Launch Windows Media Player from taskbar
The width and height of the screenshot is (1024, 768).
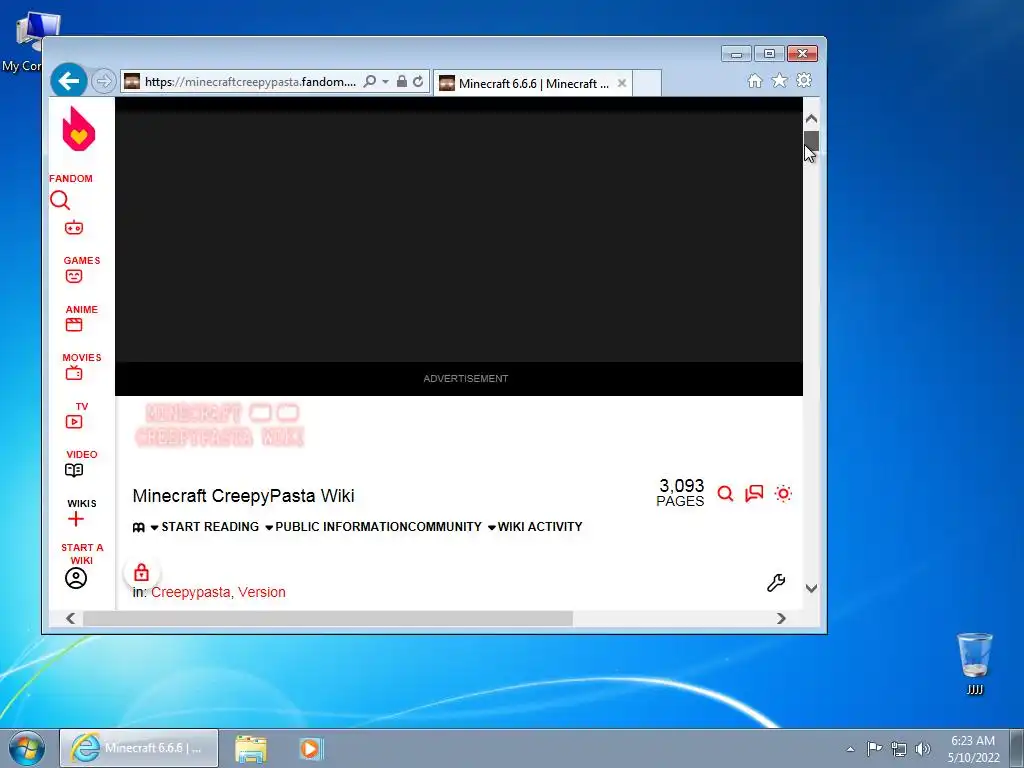pos(312,748)
